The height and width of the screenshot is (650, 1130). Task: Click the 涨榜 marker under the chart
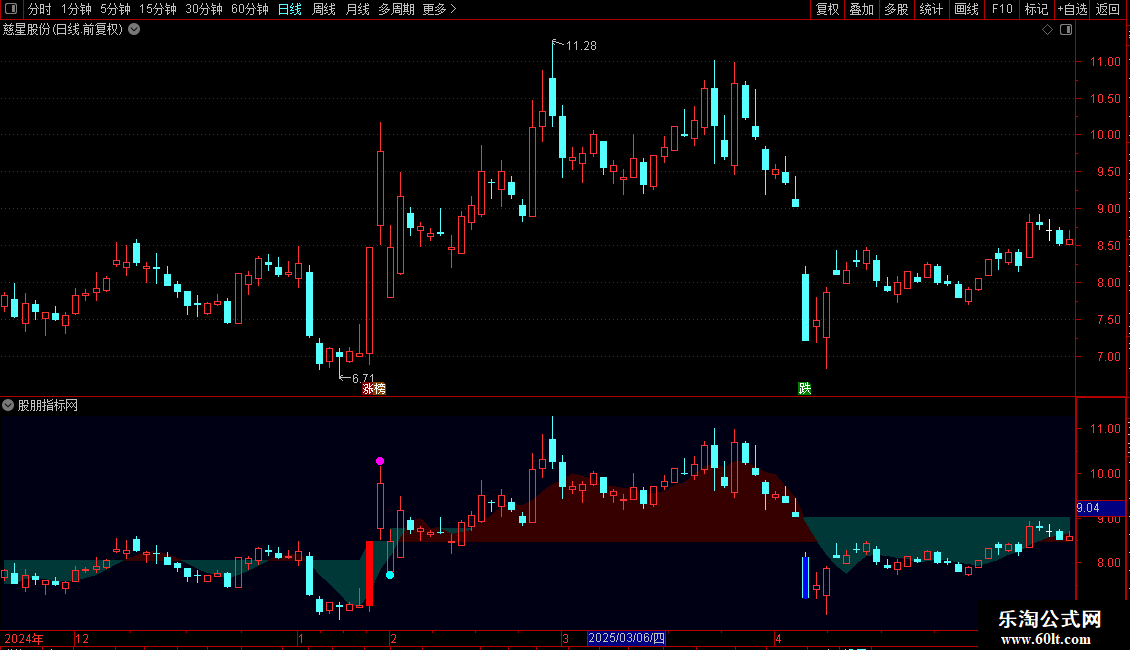pyautogui.click(x=374, y=388)
